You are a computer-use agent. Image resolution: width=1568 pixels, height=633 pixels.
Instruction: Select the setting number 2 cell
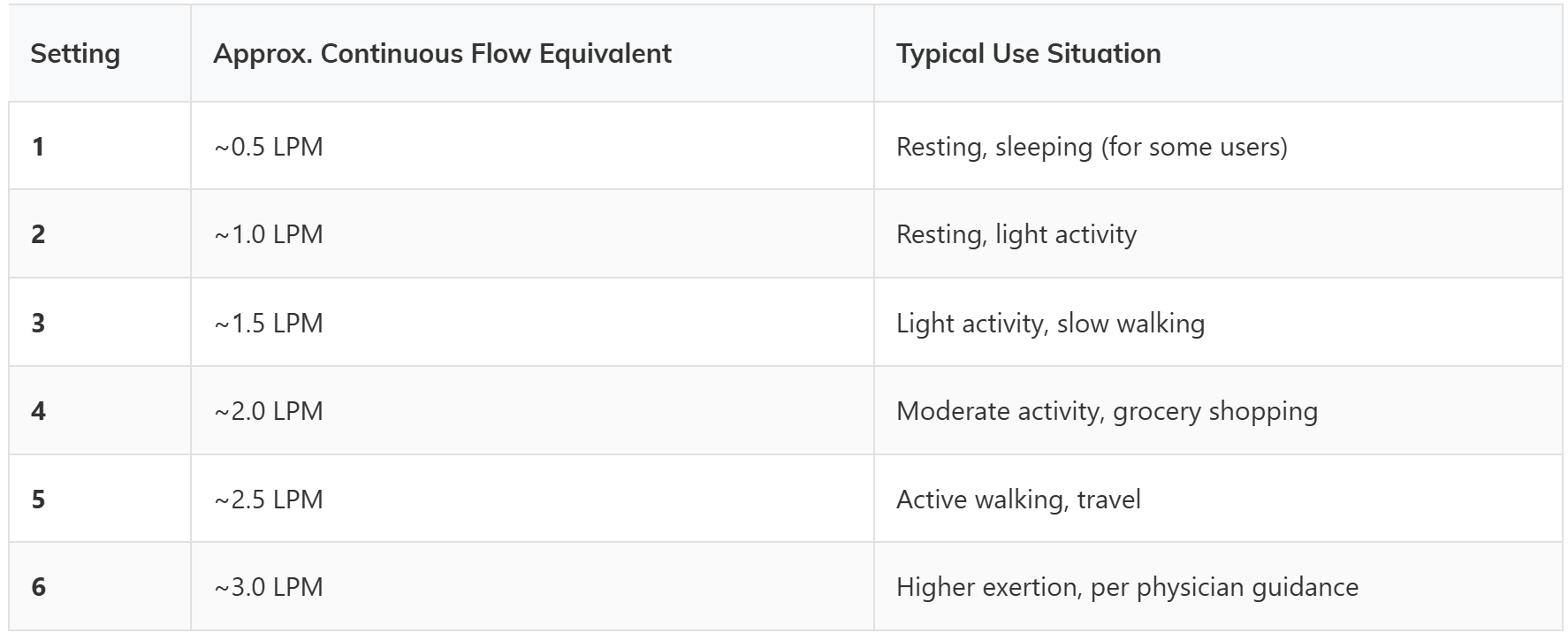click(x=38, y=234)
